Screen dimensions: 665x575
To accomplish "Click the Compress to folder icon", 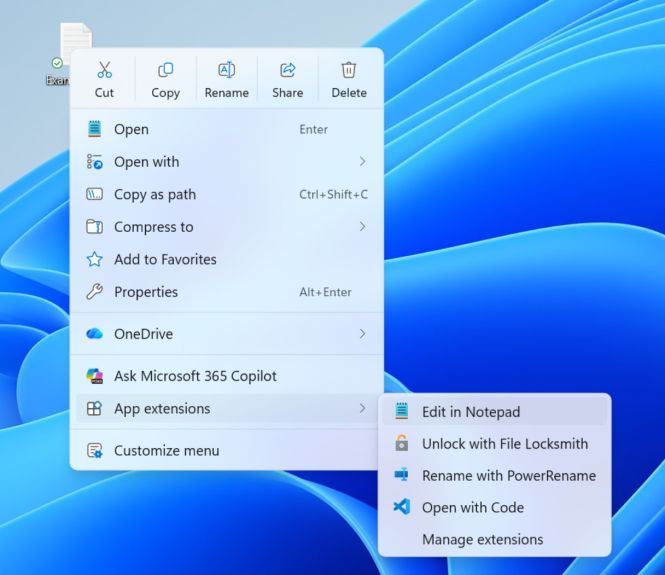I will point(95,227).
